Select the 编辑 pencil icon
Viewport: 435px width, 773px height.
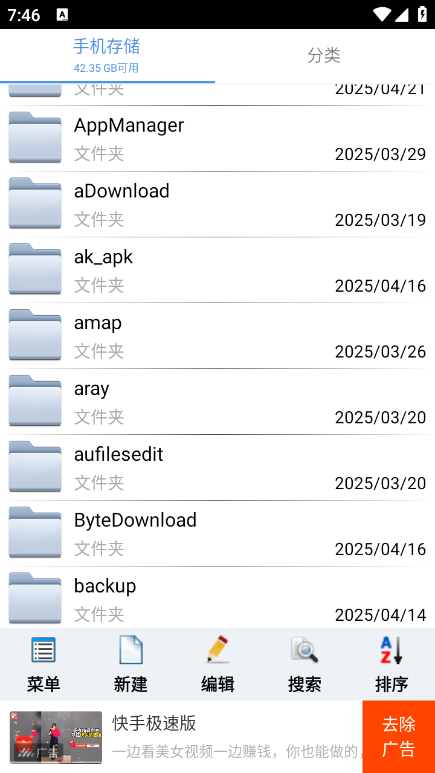click(x=218, y=649)
